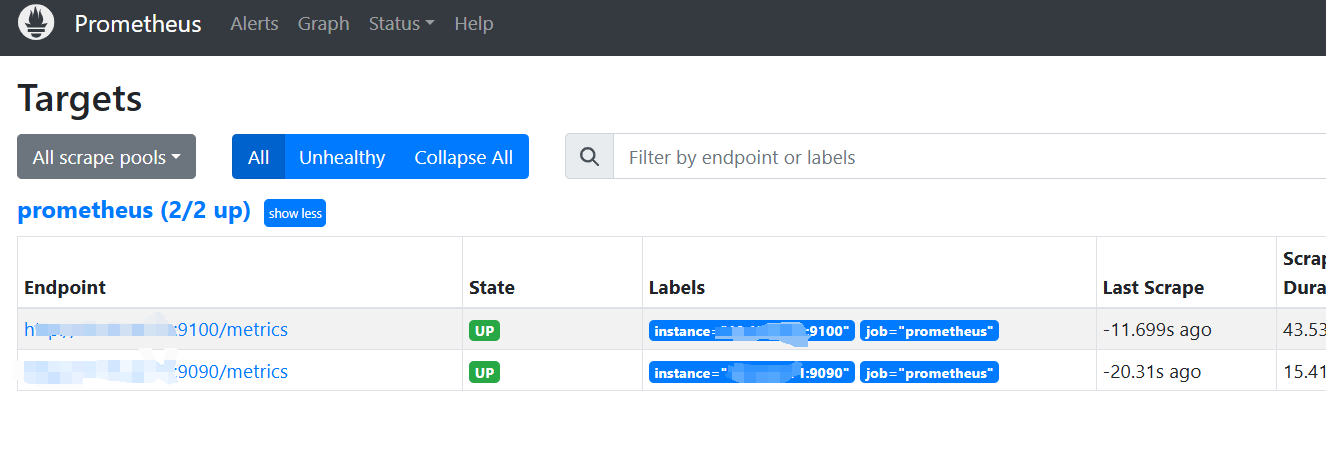Click the search magnifier icon

(590, 157)
